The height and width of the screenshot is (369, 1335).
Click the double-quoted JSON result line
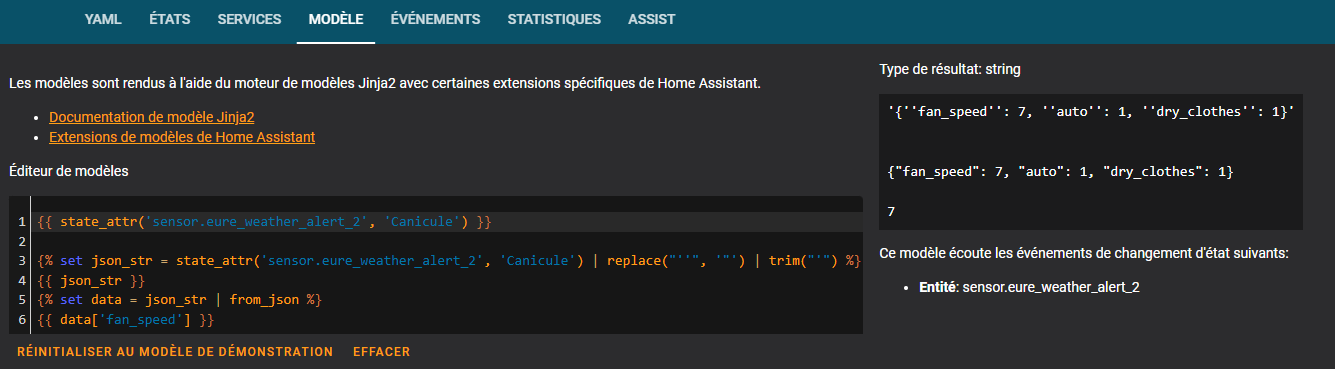[x=1061, y=172]
